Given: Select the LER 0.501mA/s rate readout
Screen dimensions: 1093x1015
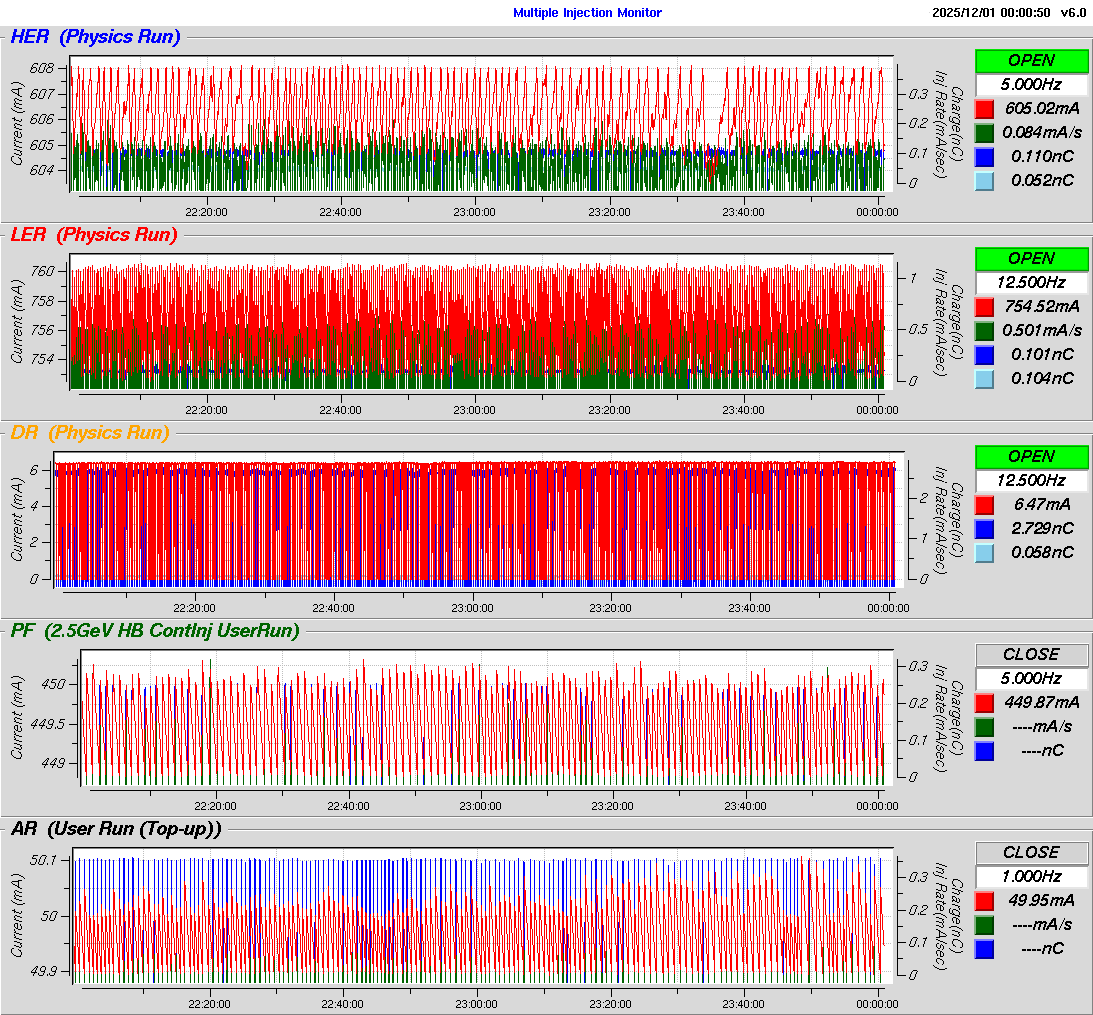Looking at the screenshot, I should point(1041,330).
